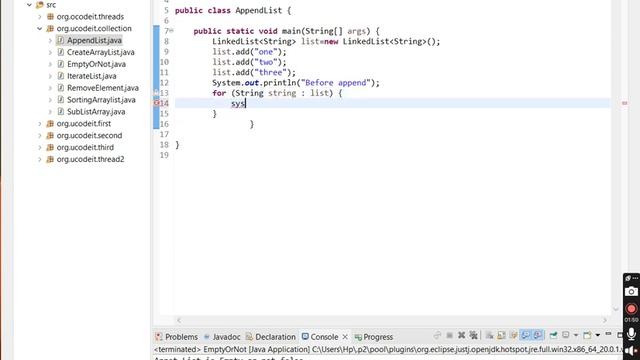640x360 pixels.
Task: Stop the screen recording
Action: pyautogui.click(x=631, y=309)
